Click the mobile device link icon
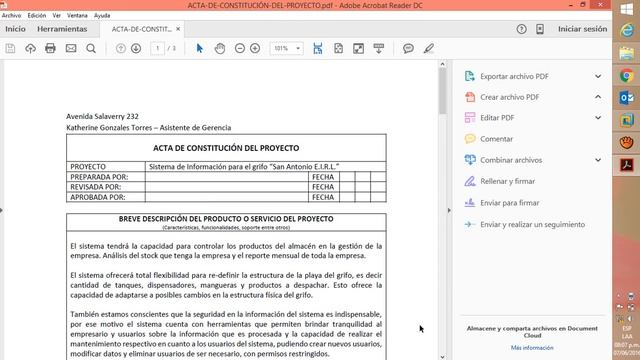This screenshot has height=360, width=640. pos(540,29)
